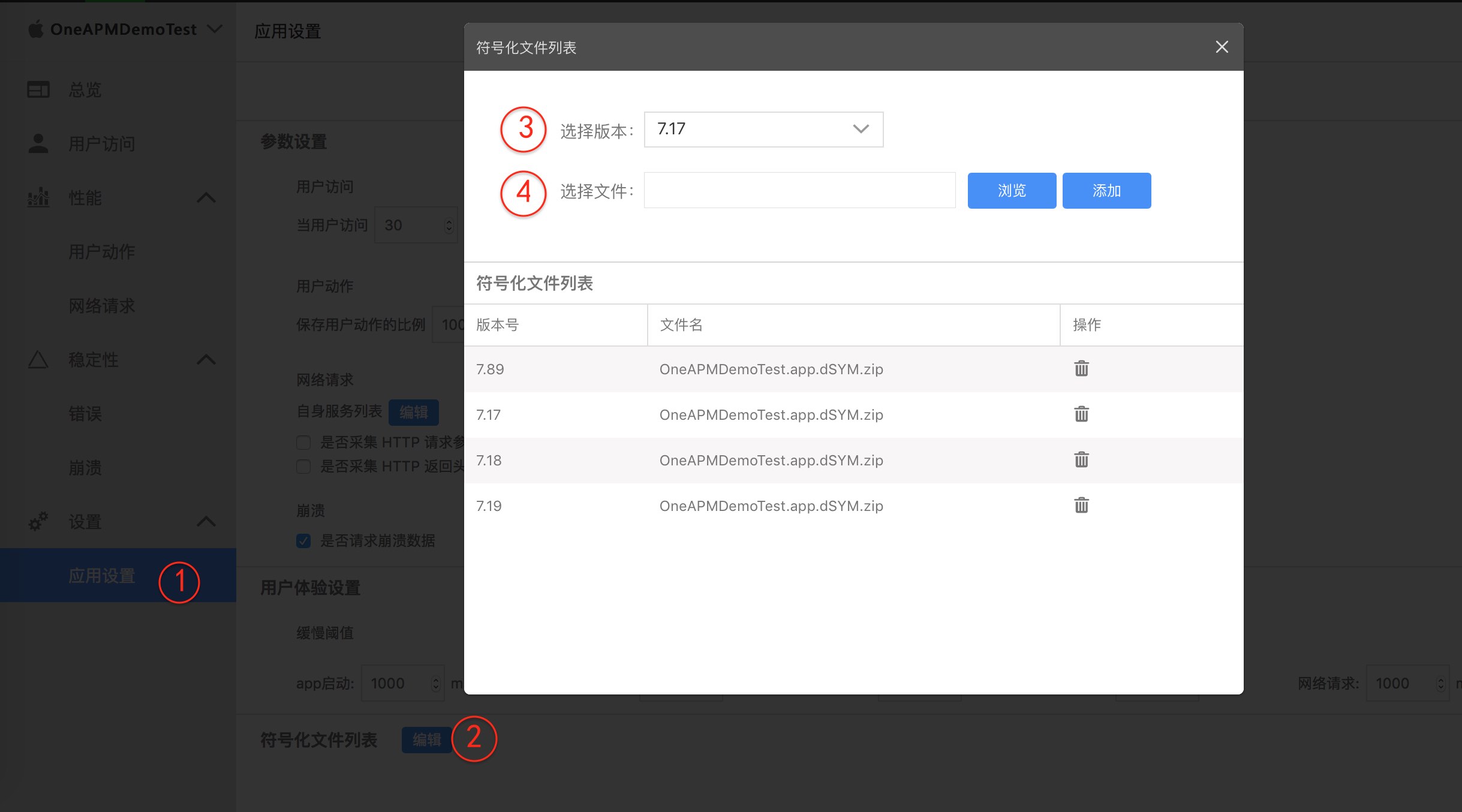Collapse the 稳定性 sidebar section
Image resolution: width=1462 pixels, height=812 pixels.
(x=206, y=359)
